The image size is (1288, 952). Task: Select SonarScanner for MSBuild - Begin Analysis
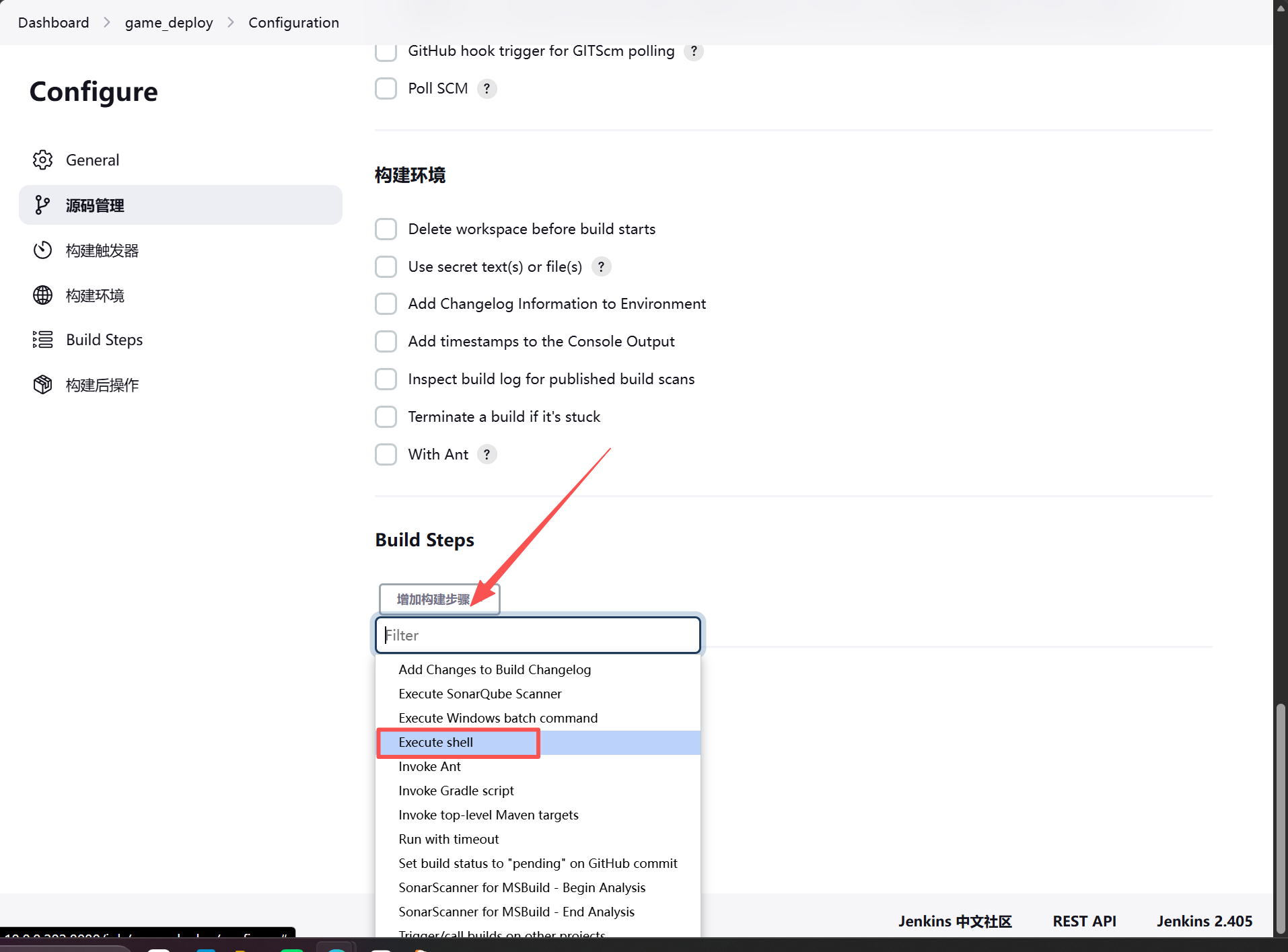538,888
